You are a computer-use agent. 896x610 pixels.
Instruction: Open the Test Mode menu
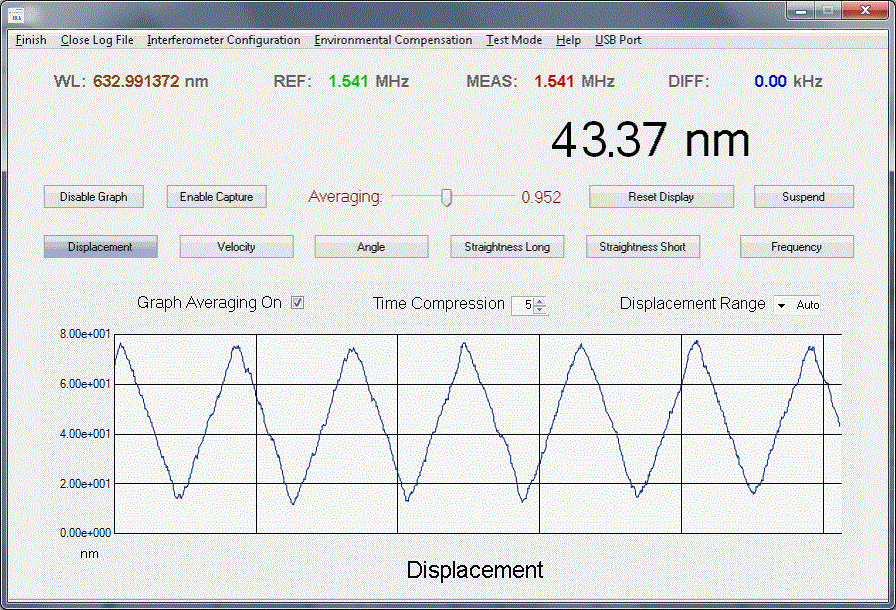[x=514, y=40]
